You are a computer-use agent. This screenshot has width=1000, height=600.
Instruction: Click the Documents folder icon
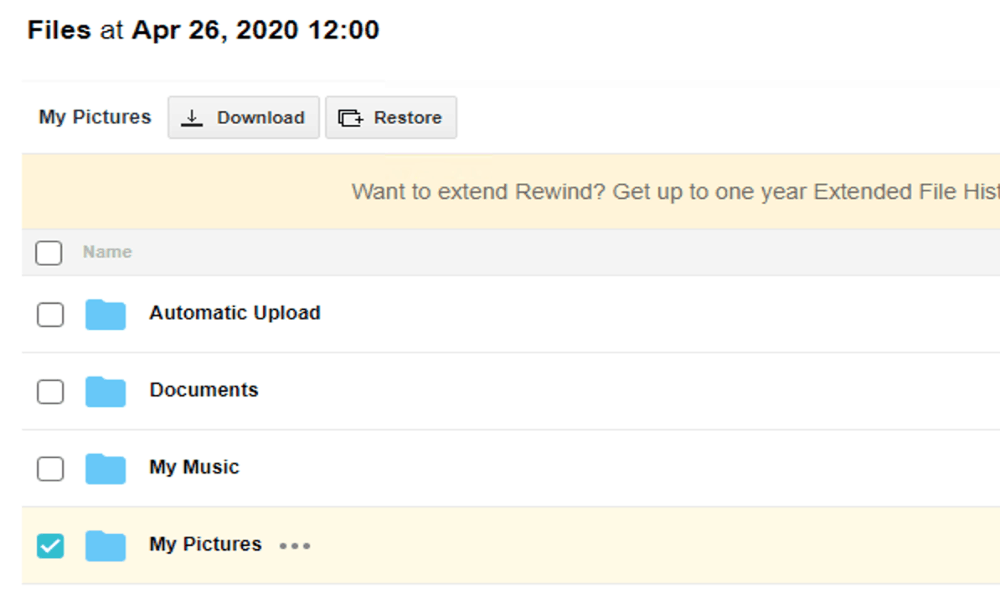point(105,391)
